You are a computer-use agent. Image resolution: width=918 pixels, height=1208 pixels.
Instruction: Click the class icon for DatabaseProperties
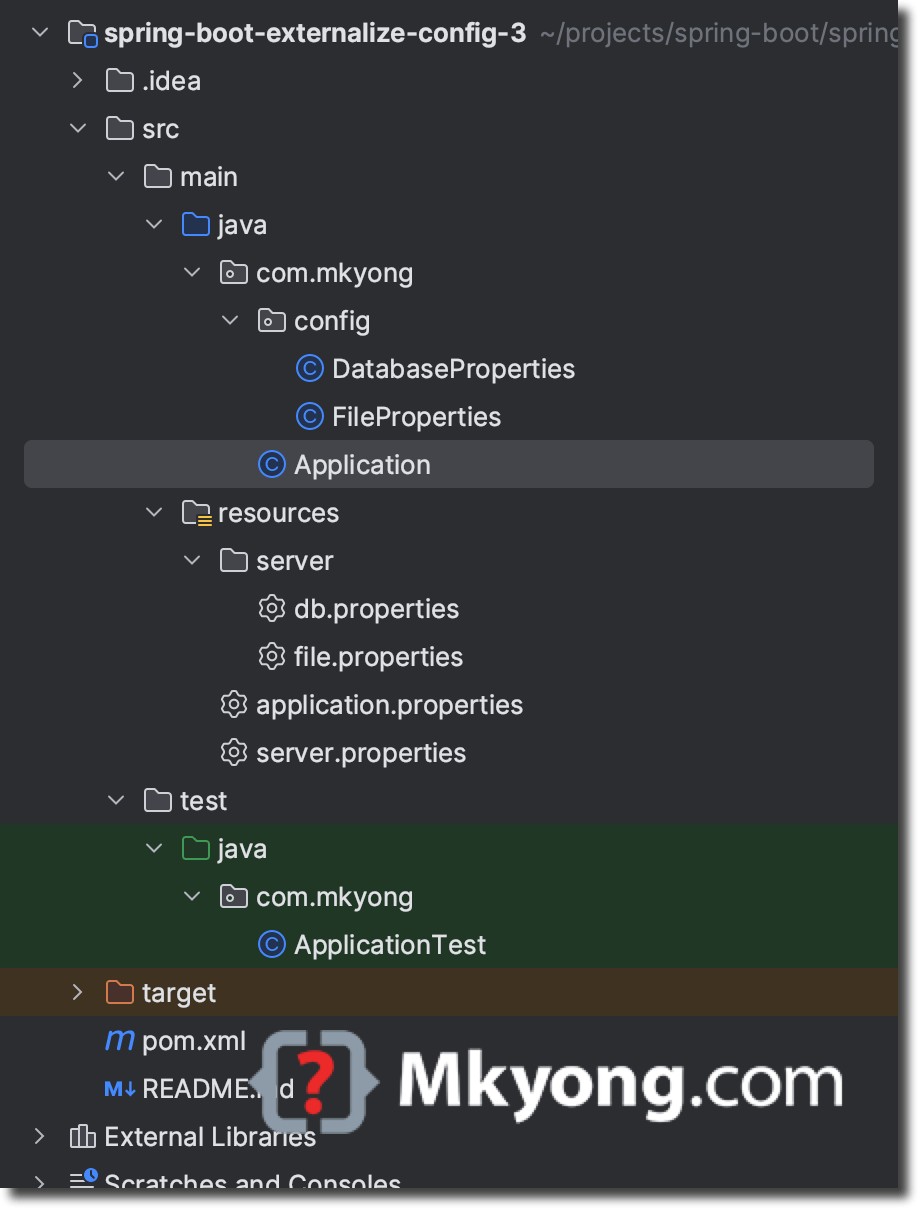point(309,368)
